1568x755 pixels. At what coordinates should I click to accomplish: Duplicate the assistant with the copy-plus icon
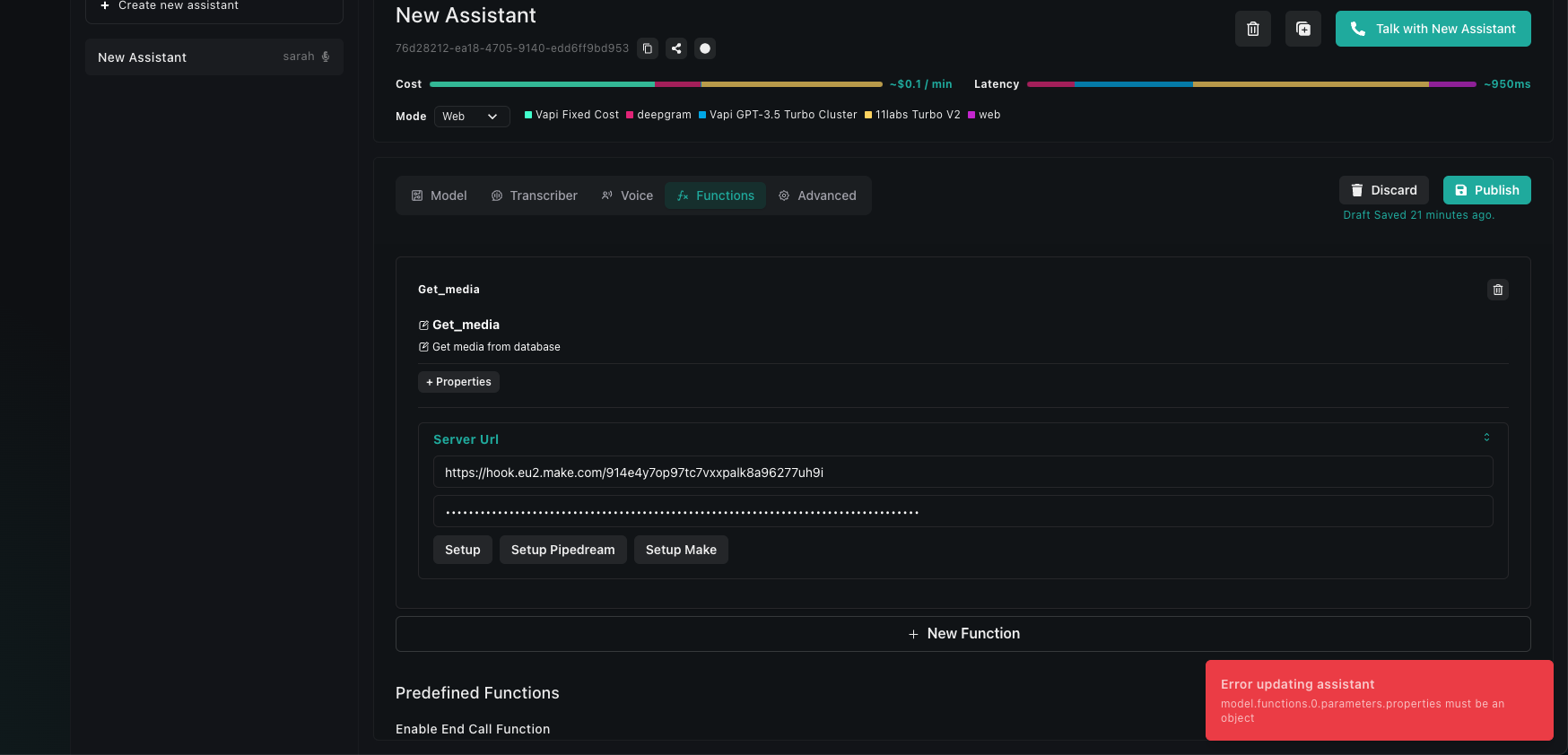pos(1303,29)
